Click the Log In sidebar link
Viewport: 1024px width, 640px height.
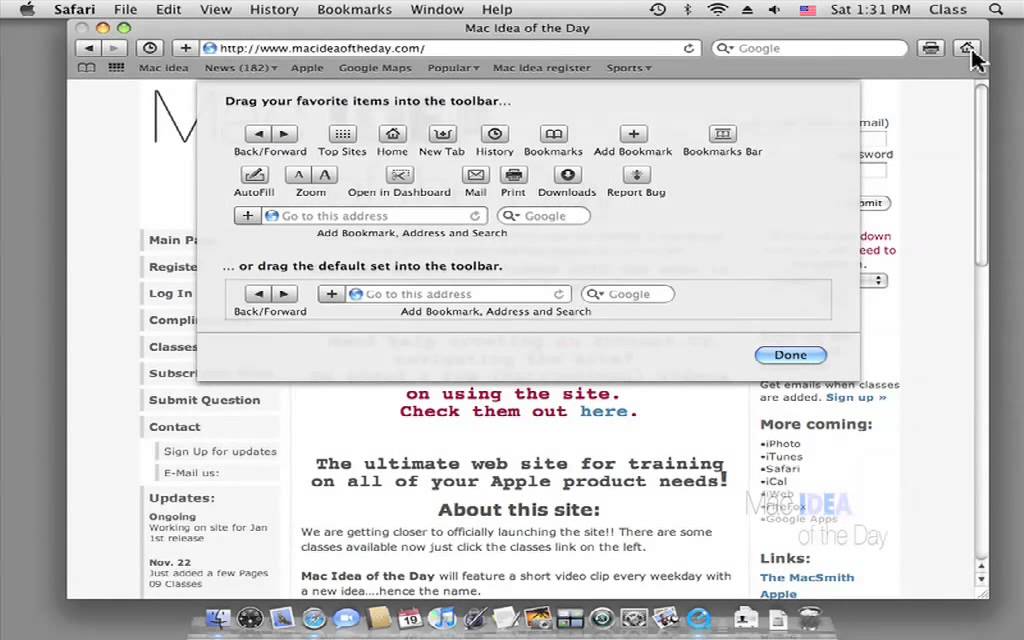(170, 293)
